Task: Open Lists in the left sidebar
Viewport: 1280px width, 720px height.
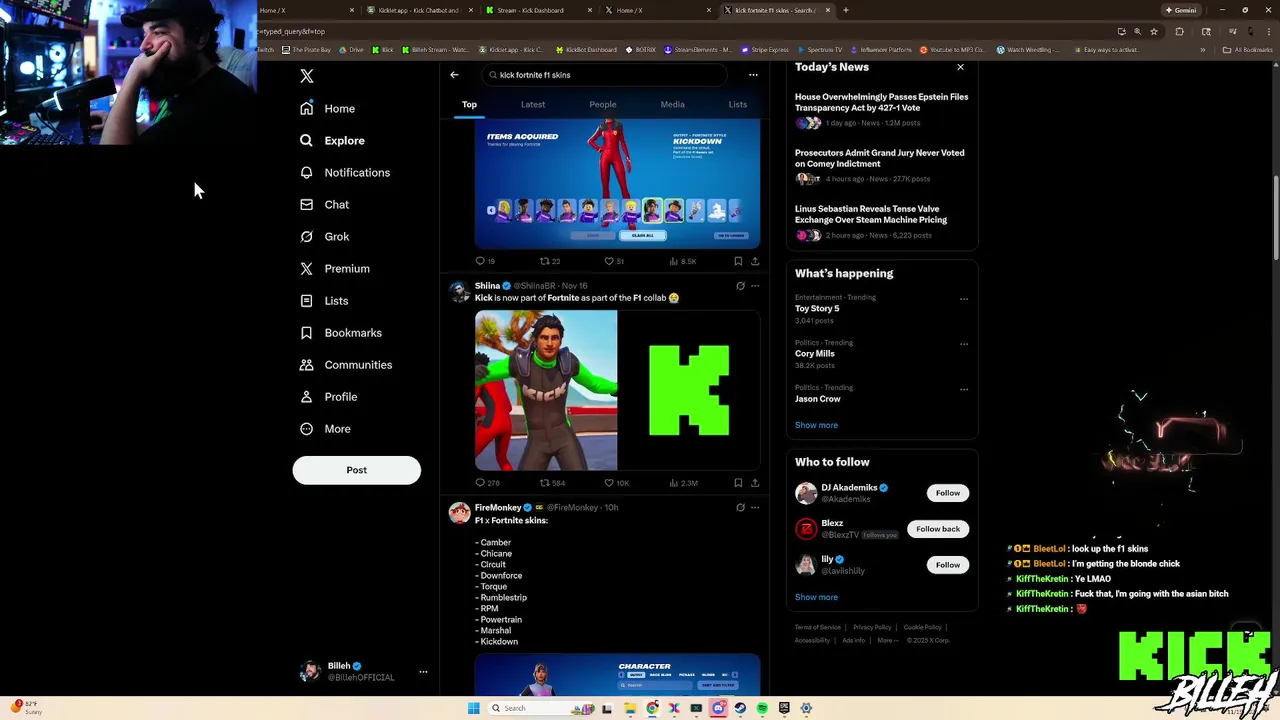Action: click(324, 300)
